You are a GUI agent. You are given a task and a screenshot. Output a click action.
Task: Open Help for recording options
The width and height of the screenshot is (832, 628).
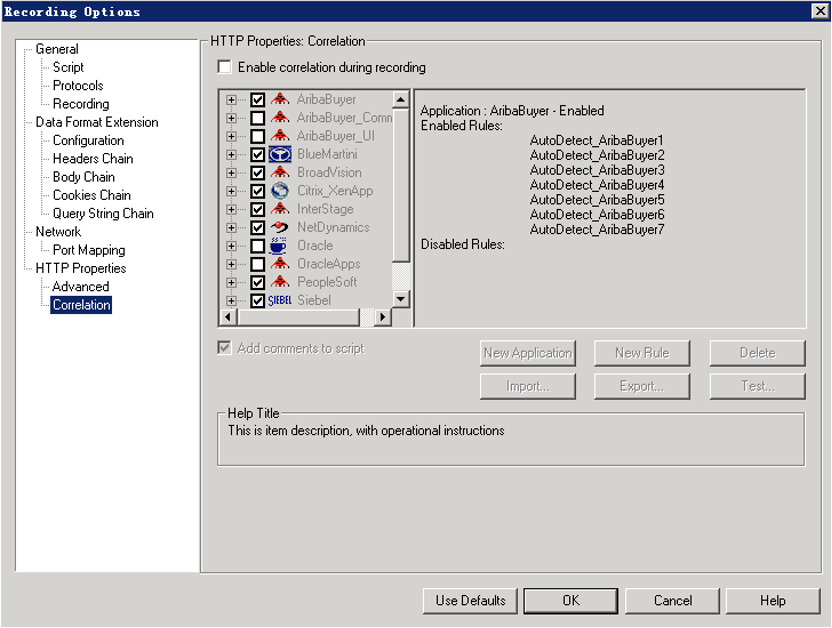[773, 601]
